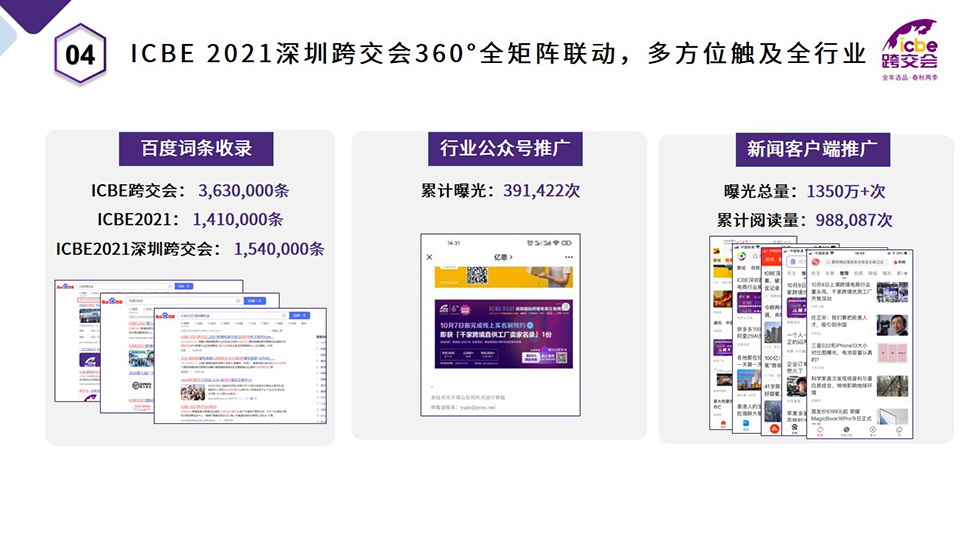
Task: Click the iPhone13 comparison news headline
Action: 841,352
